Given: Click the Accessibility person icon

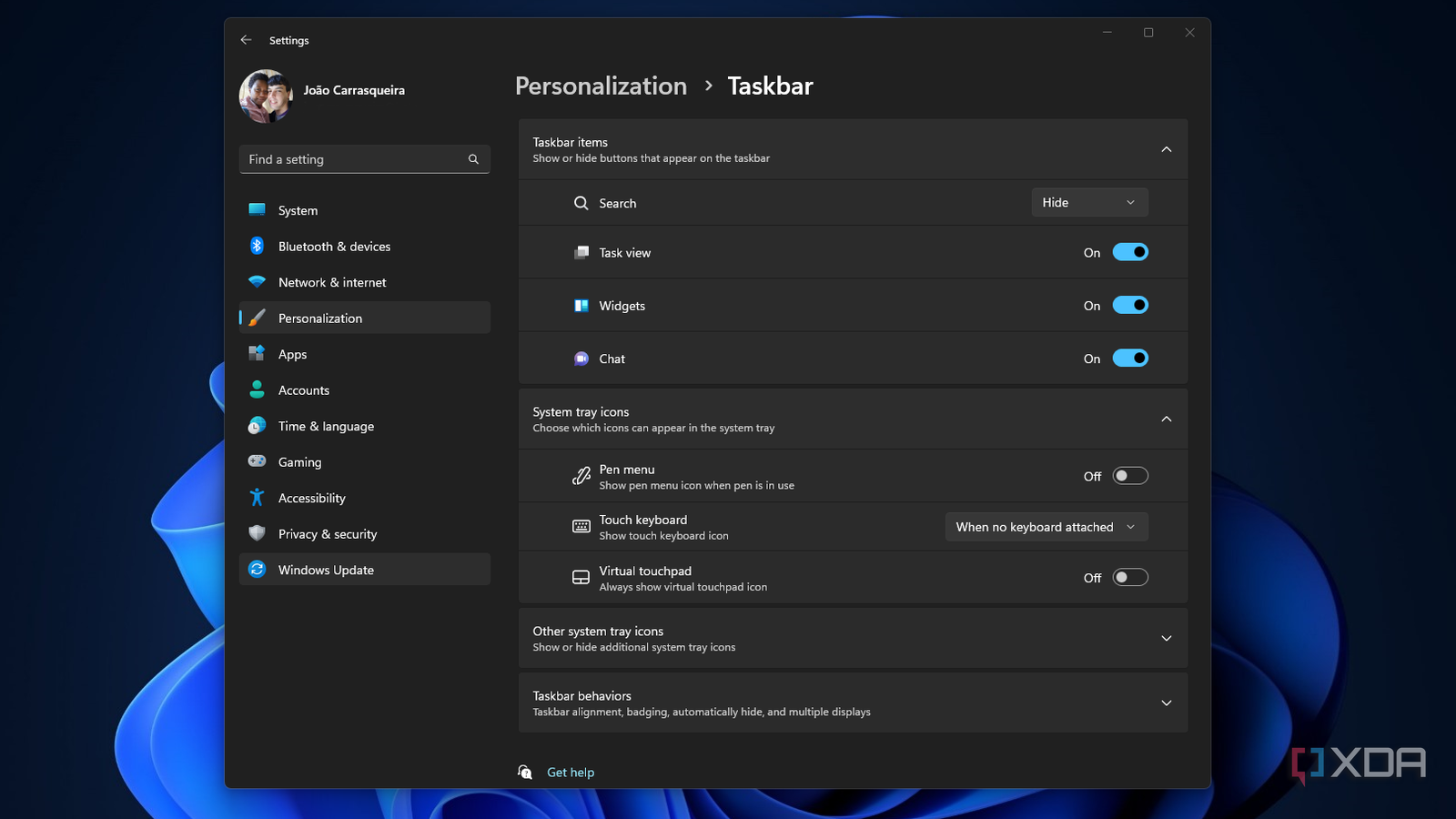Looking at the screenshot, I should [x=257, y=498].
